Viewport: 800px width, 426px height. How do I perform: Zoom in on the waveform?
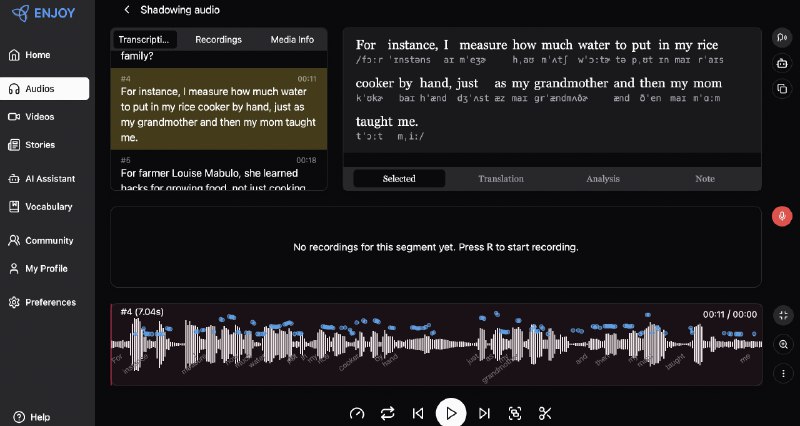point(782,344)
